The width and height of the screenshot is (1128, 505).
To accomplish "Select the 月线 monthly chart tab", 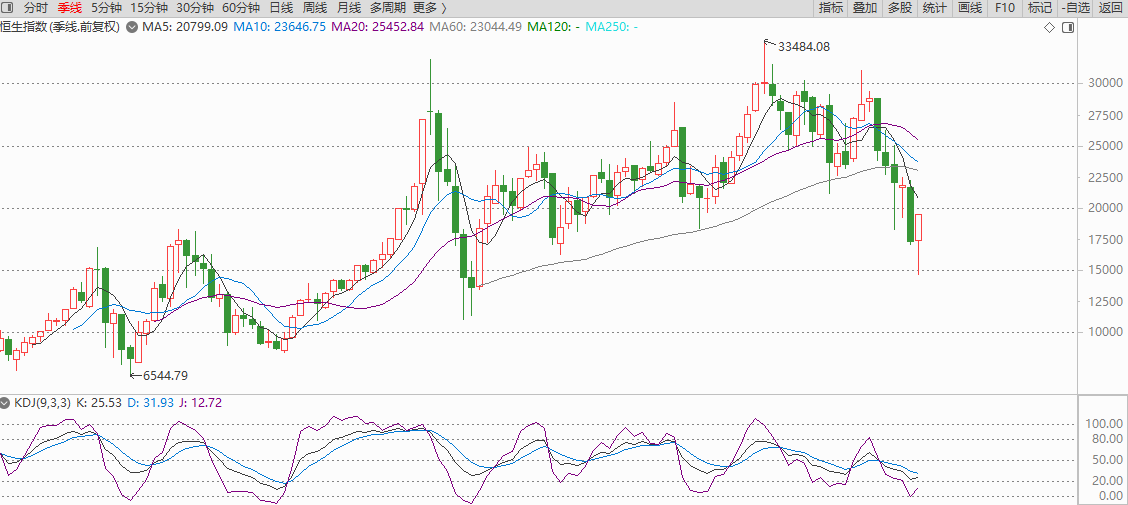I will point(349,8).
